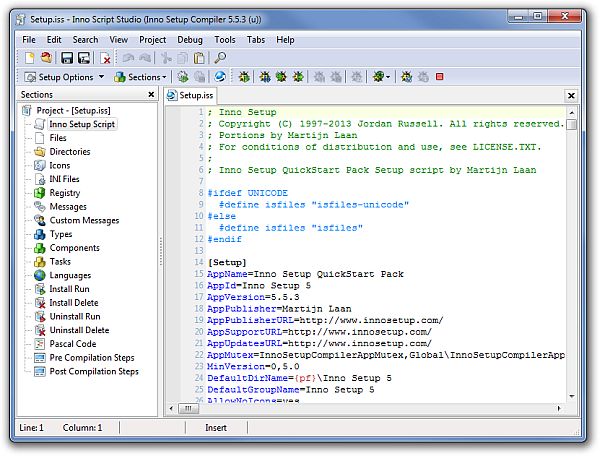Click the Redo icon
The image size is (600, 456).
(x=145, y=58)
